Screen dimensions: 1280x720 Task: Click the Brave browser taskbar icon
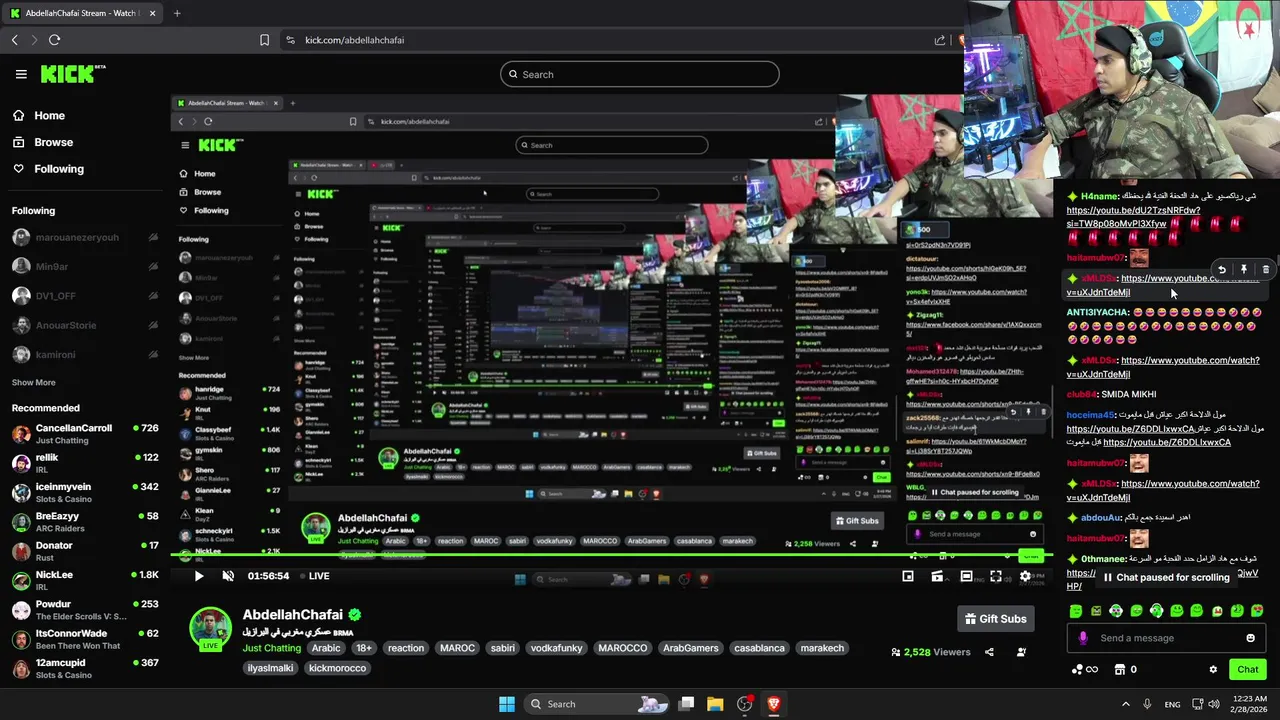click(x=774, y=704)
